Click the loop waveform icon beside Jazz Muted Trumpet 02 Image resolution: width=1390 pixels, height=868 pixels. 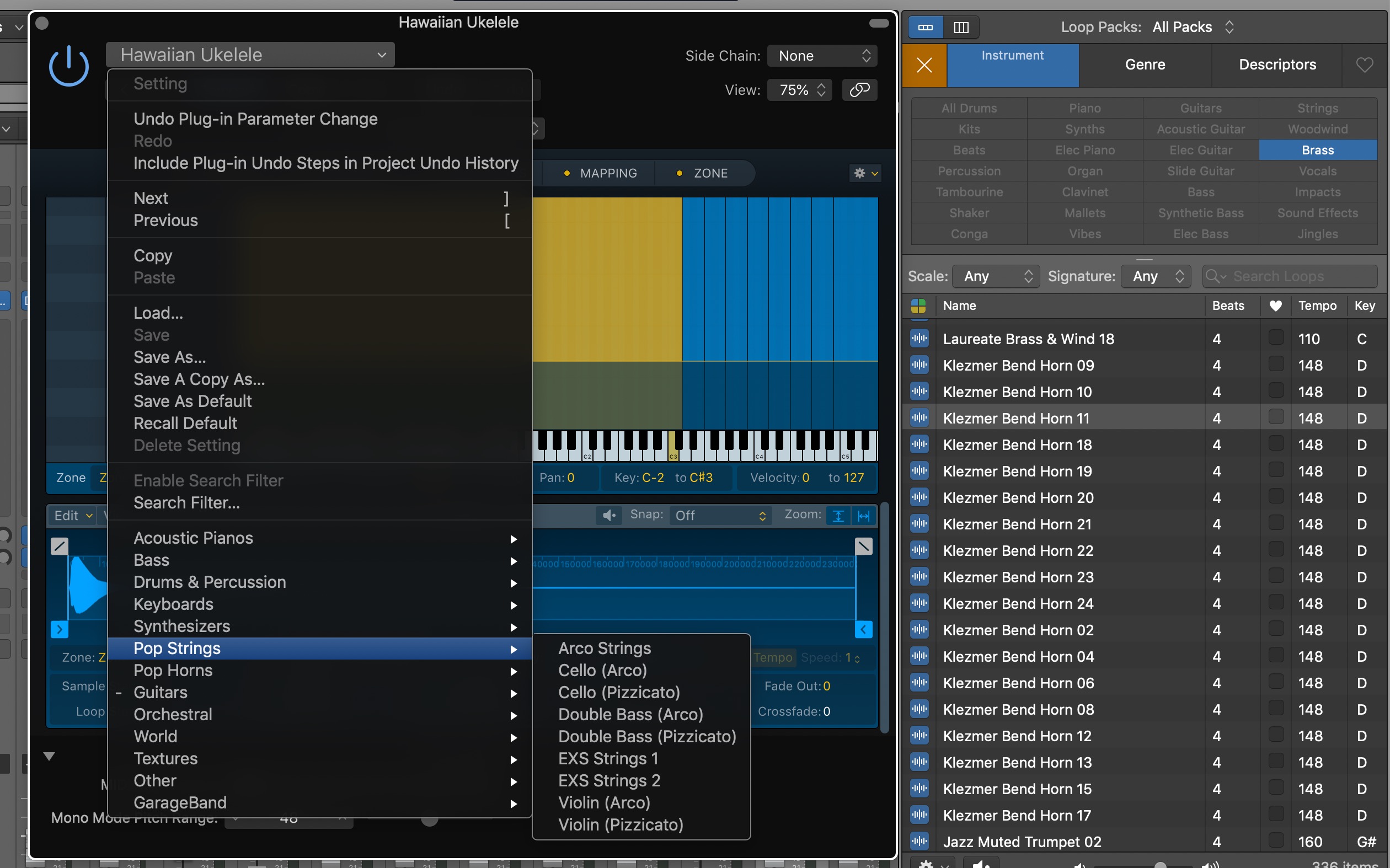coord(919,841)
